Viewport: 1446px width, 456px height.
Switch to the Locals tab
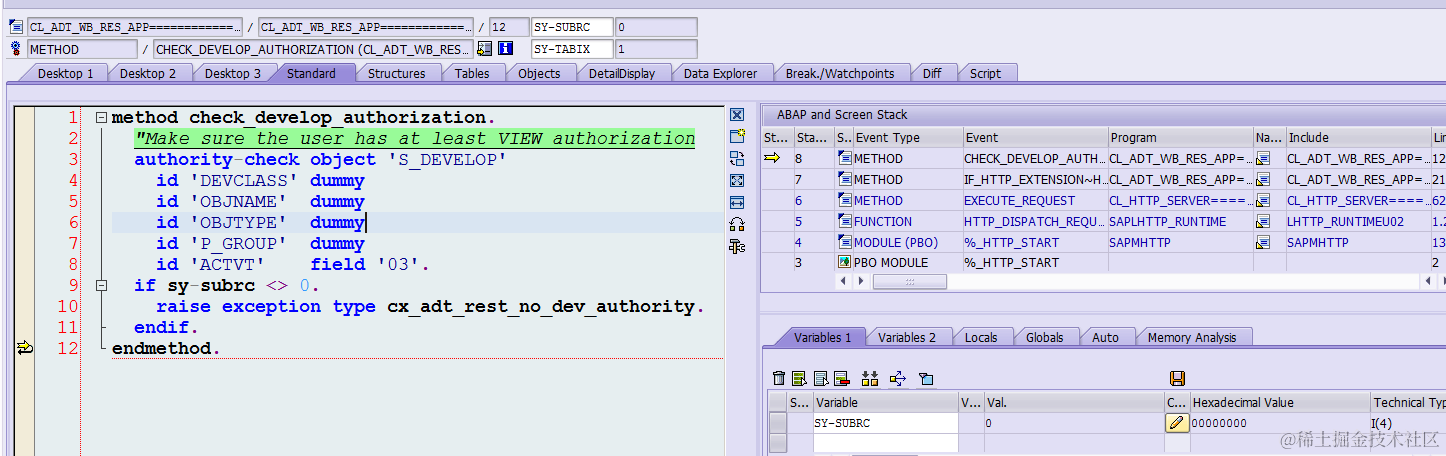981,337
